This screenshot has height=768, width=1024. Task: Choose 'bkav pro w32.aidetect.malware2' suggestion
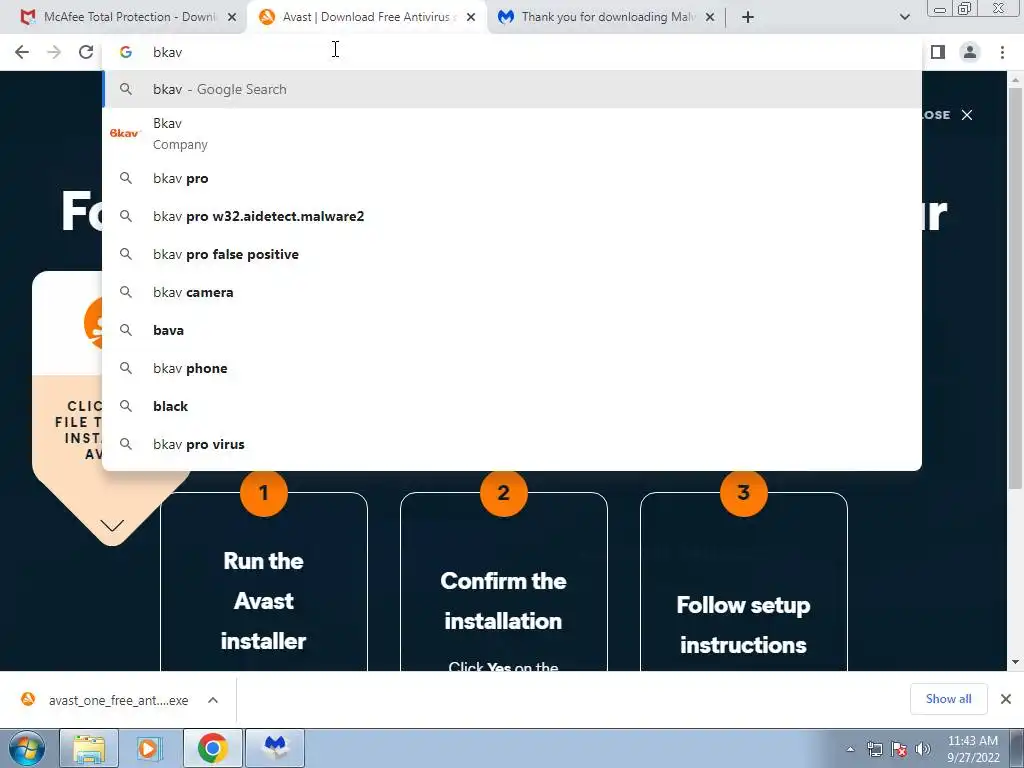(x=512, y=216)
